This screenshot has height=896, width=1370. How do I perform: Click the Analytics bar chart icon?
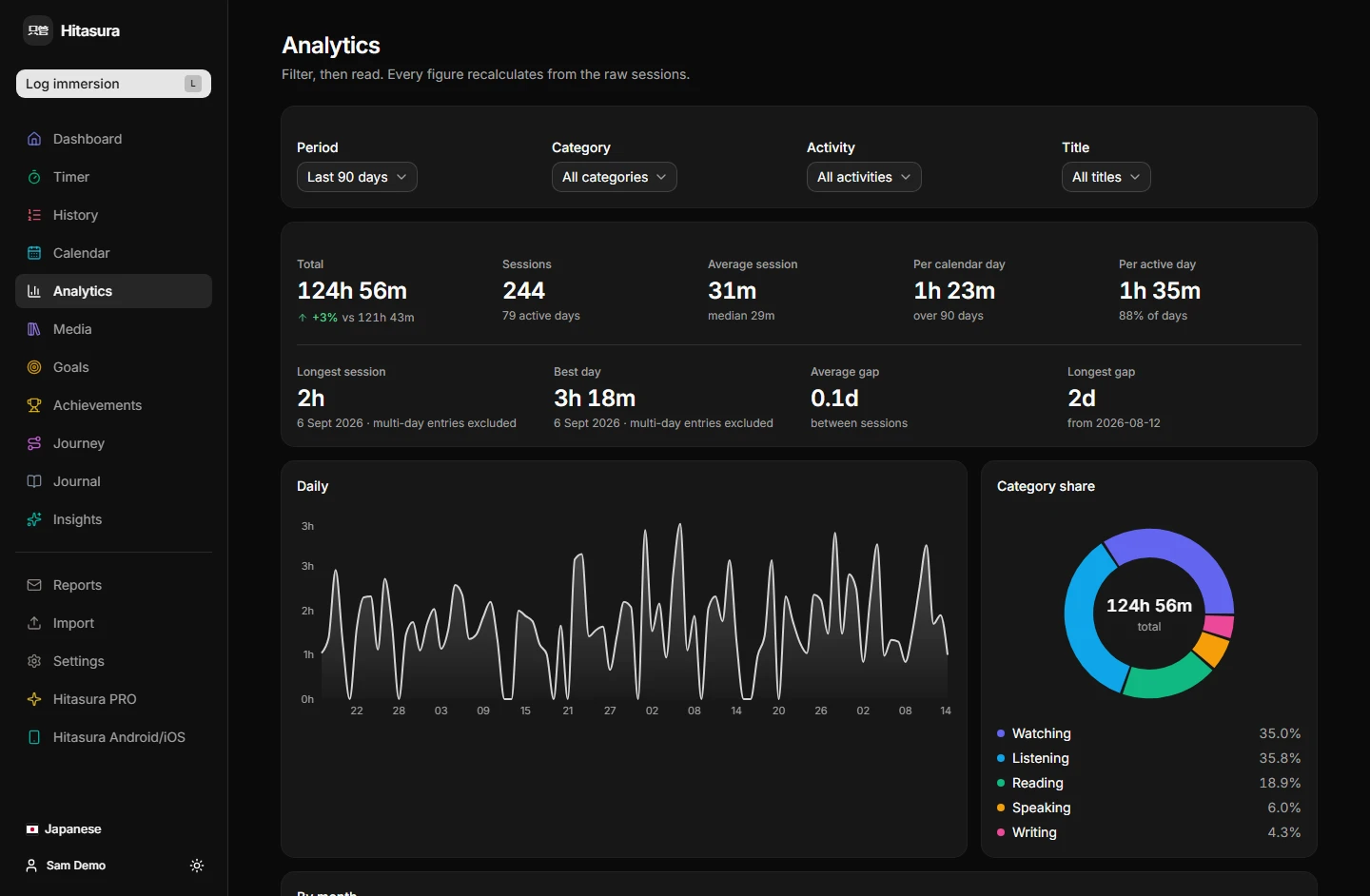(34, 291)
